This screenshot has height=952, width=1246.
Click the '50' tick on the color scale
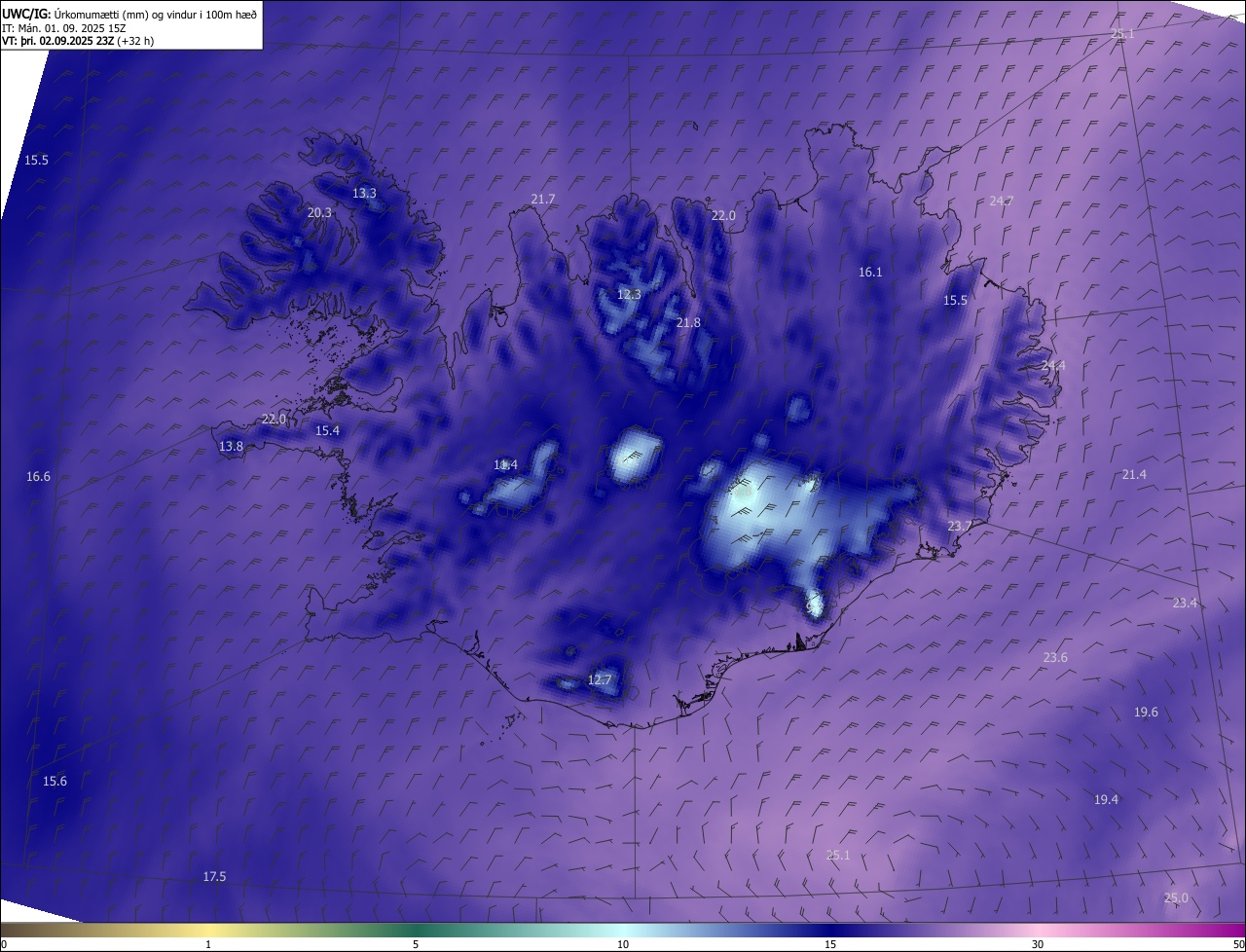coord(1238,944)
